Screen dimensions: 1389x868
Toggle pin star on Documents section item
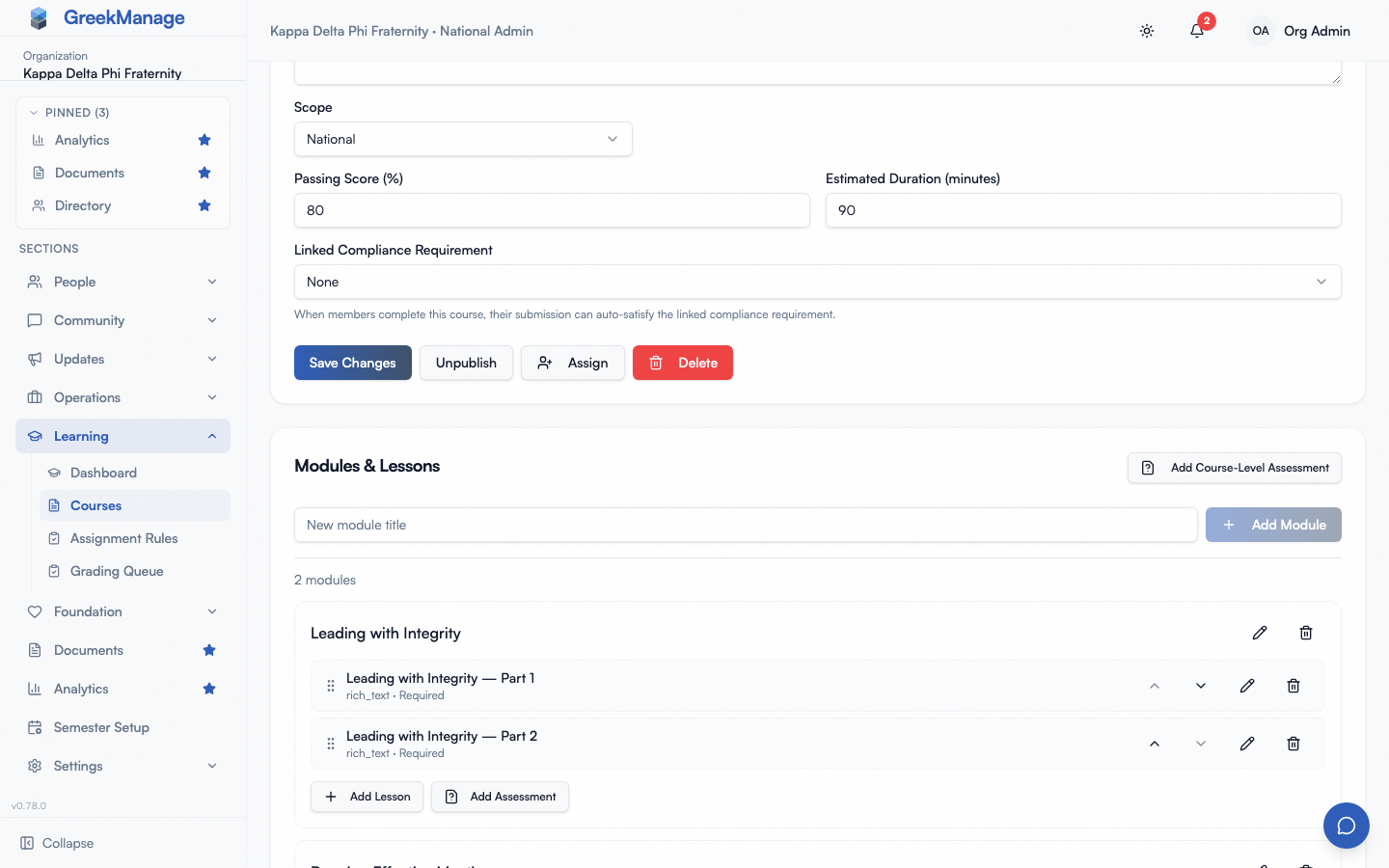tap(209, 650)
